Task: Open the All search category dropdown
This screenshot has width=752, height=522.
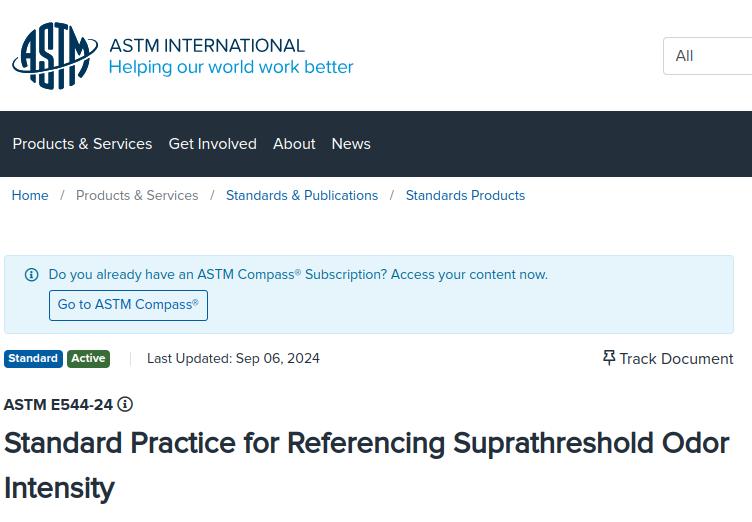Action: click(x=707, y=56)
